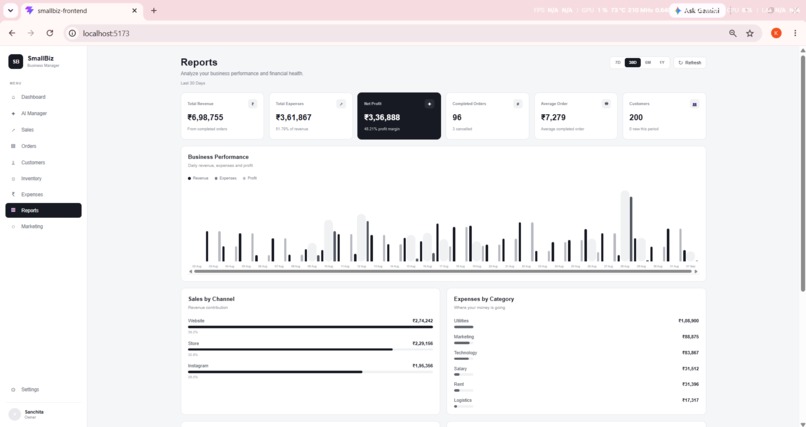Image resolution: width=806 pixels, height=427 pixels.
Task: Click the Store sales progress bar
Action: pos(310,349)
